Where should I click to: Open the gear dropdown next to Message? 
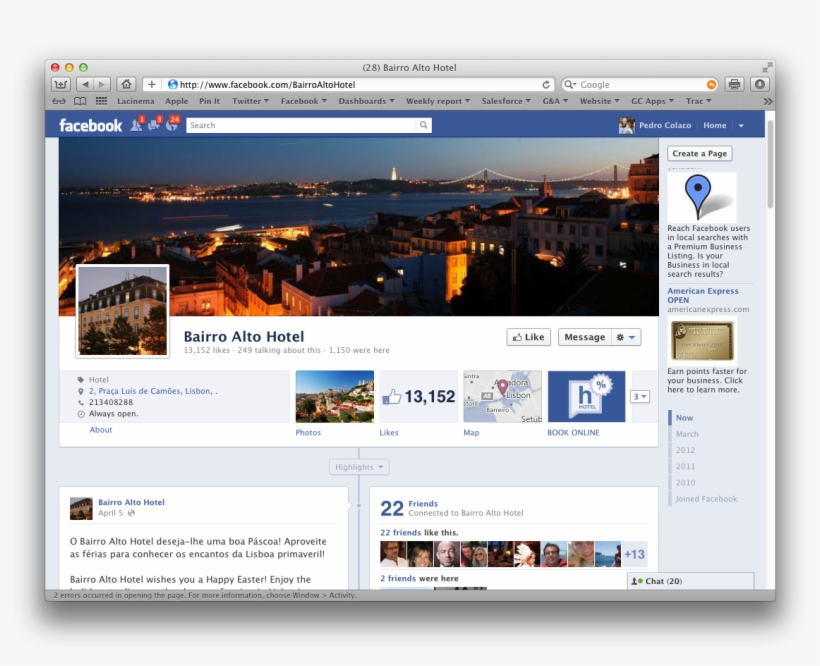point(626,337)
